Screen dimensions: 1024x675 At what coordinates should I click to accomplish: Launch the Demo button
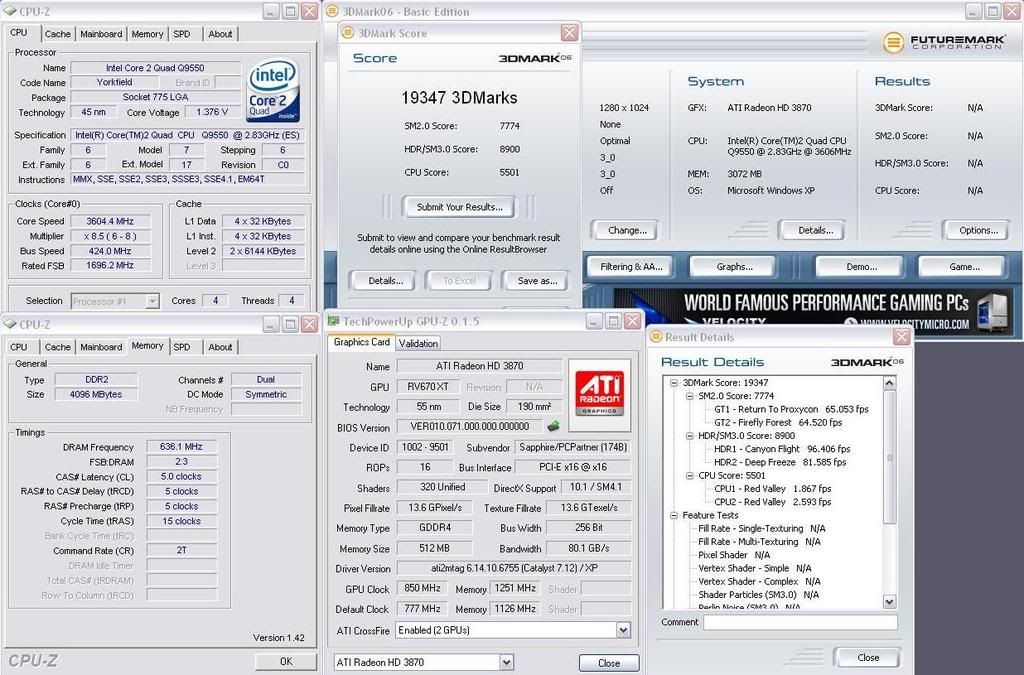point(861,267)
